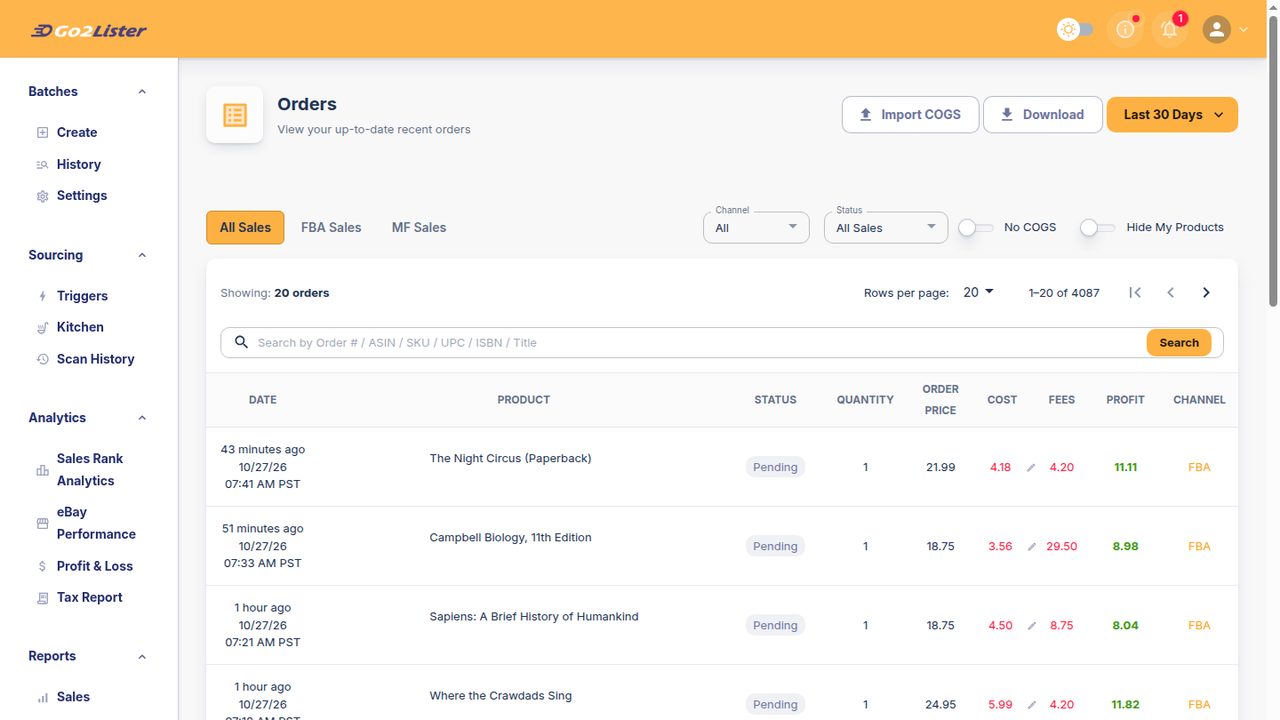Select the All Sales tab
1280x720 pixels.
click(245, 227)
